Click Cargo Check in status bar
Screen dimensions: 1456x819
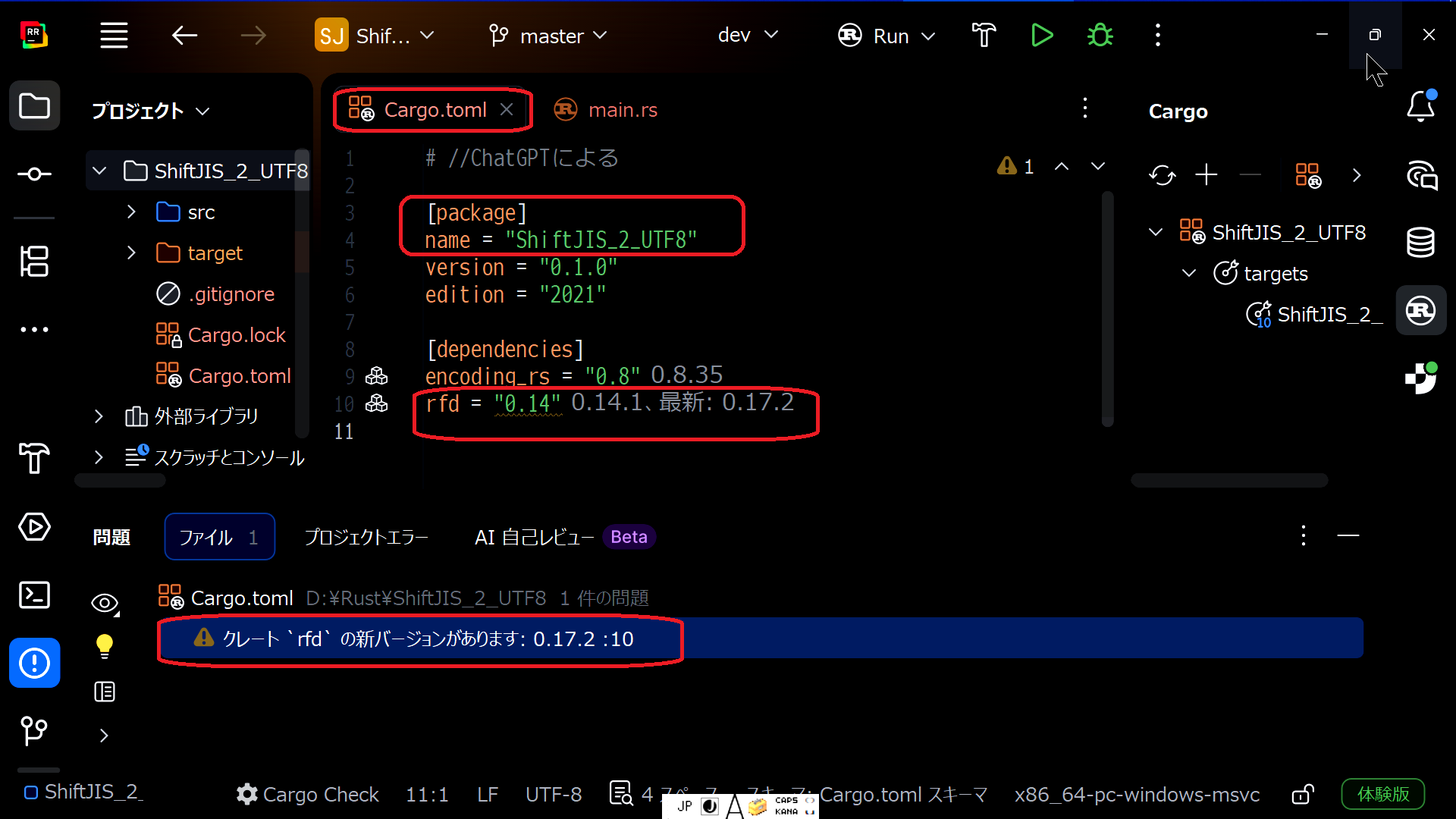point(308,794)
